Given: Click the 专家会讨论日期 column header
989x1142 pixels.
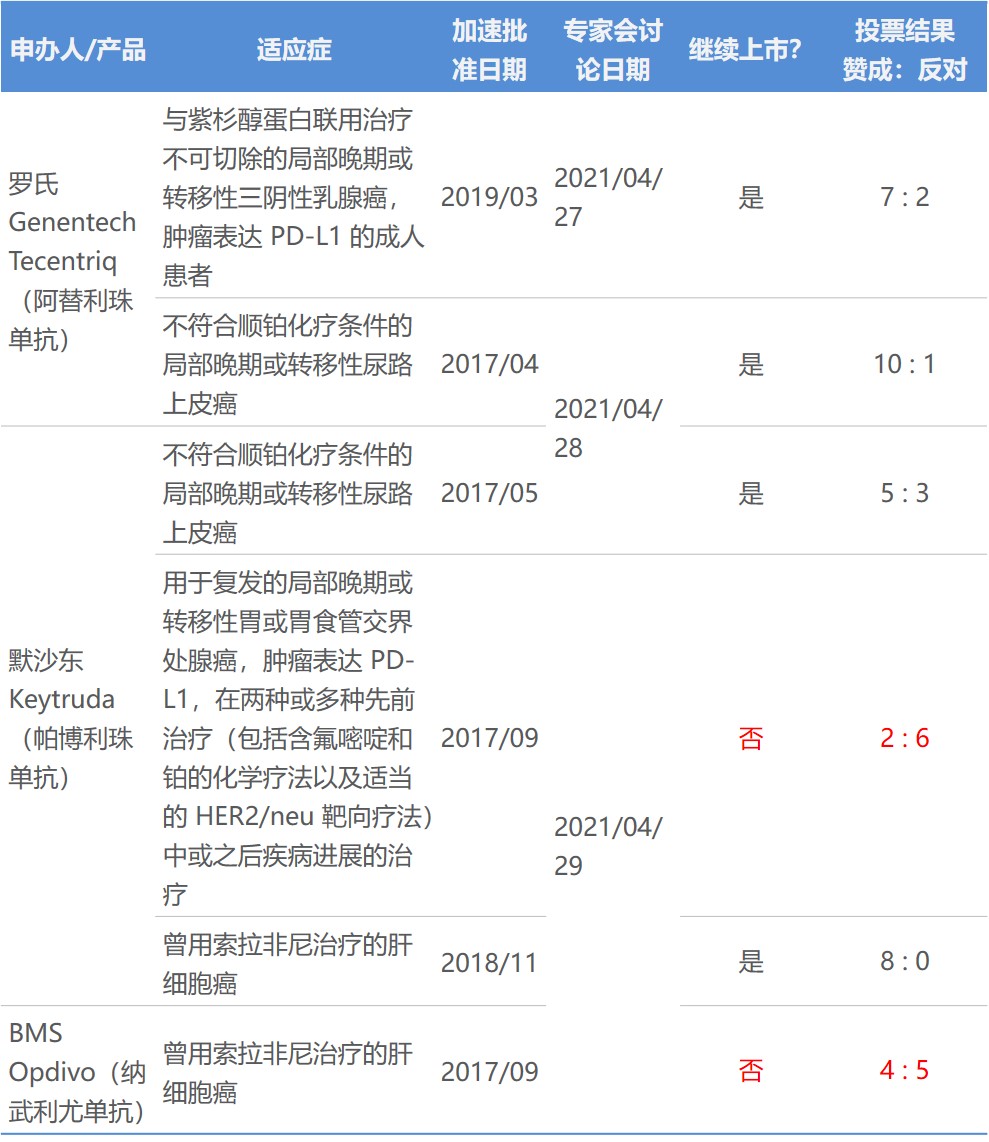Looking at the screenshot, I should pos(612,50).
